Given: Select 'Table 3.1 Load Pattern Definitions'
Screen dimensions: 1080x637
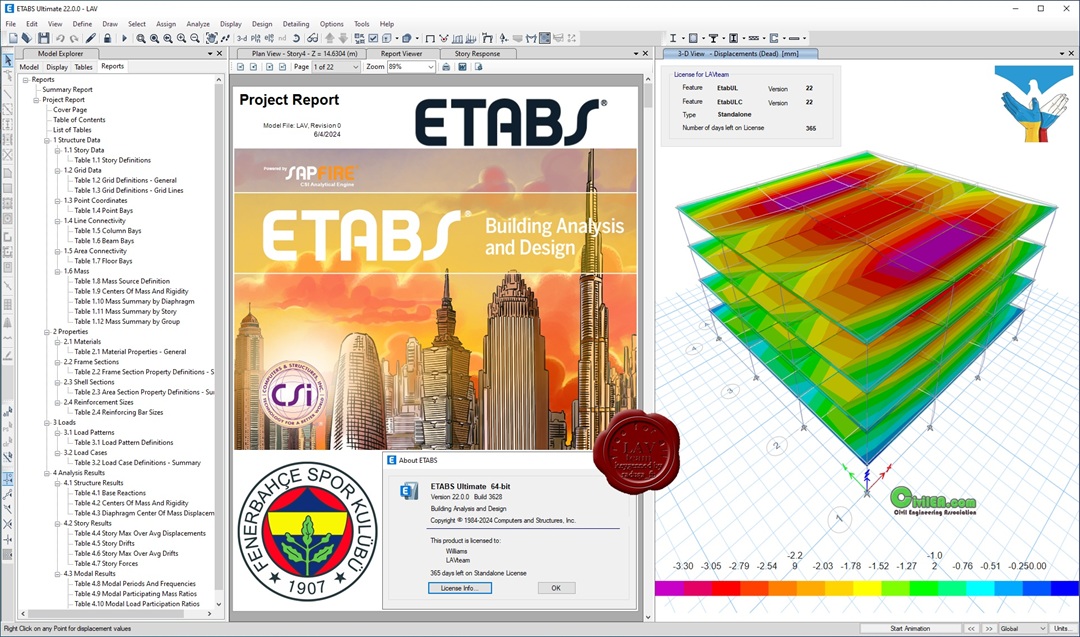Looking at the screenshot, I should click(123, 443).
